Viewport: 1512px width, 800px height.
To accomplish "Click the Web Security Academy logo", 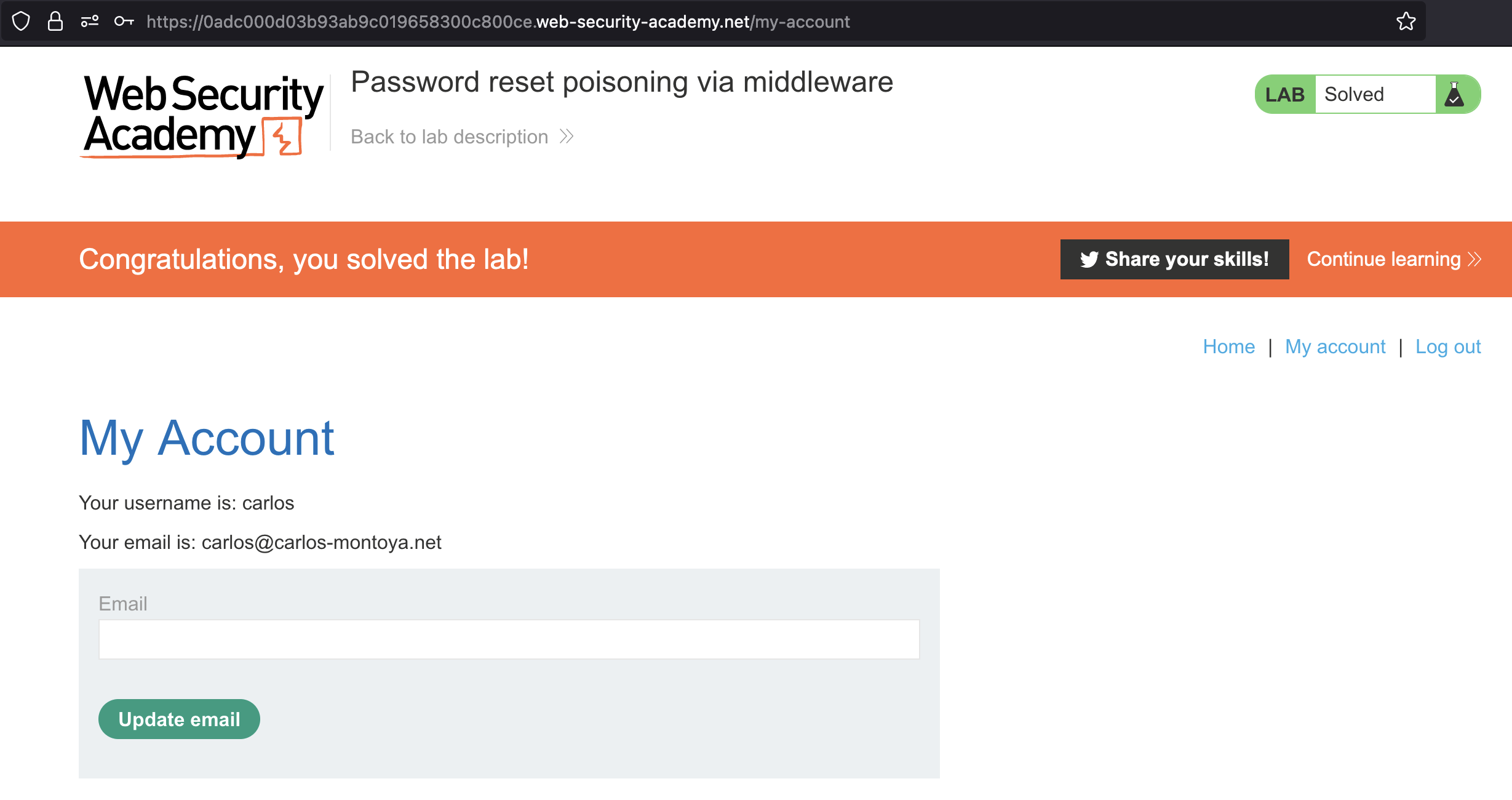I will pos(203,115).
